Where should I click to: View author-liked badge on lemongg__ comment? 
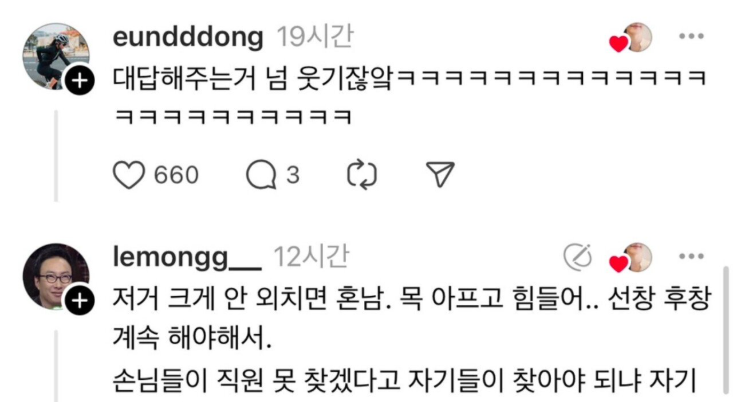tap(631, 258)
